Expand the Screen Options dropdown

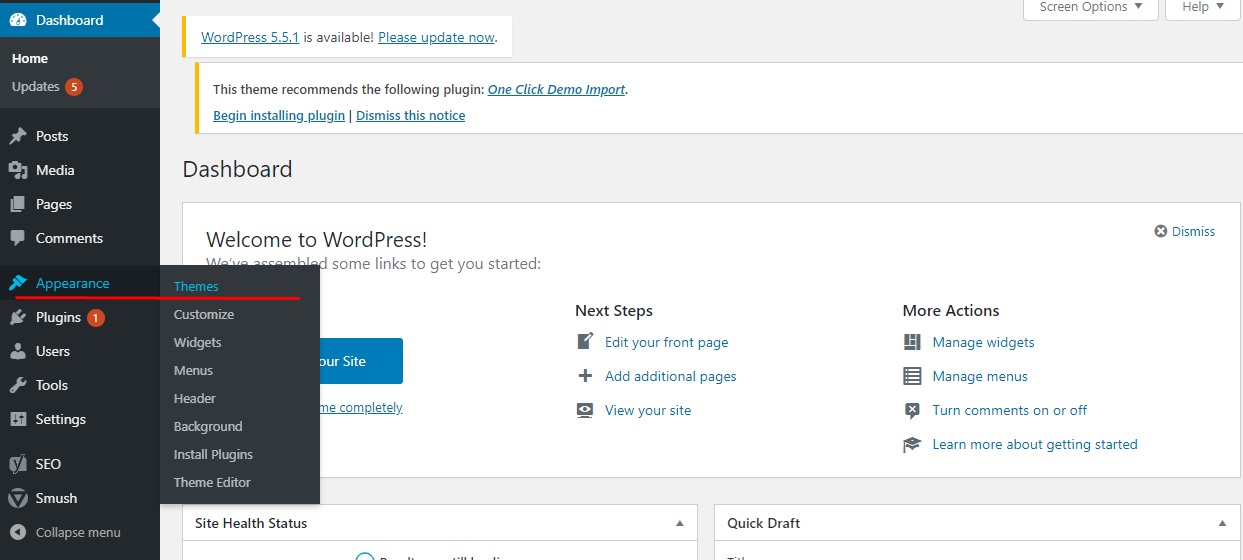pos(1090,7)
